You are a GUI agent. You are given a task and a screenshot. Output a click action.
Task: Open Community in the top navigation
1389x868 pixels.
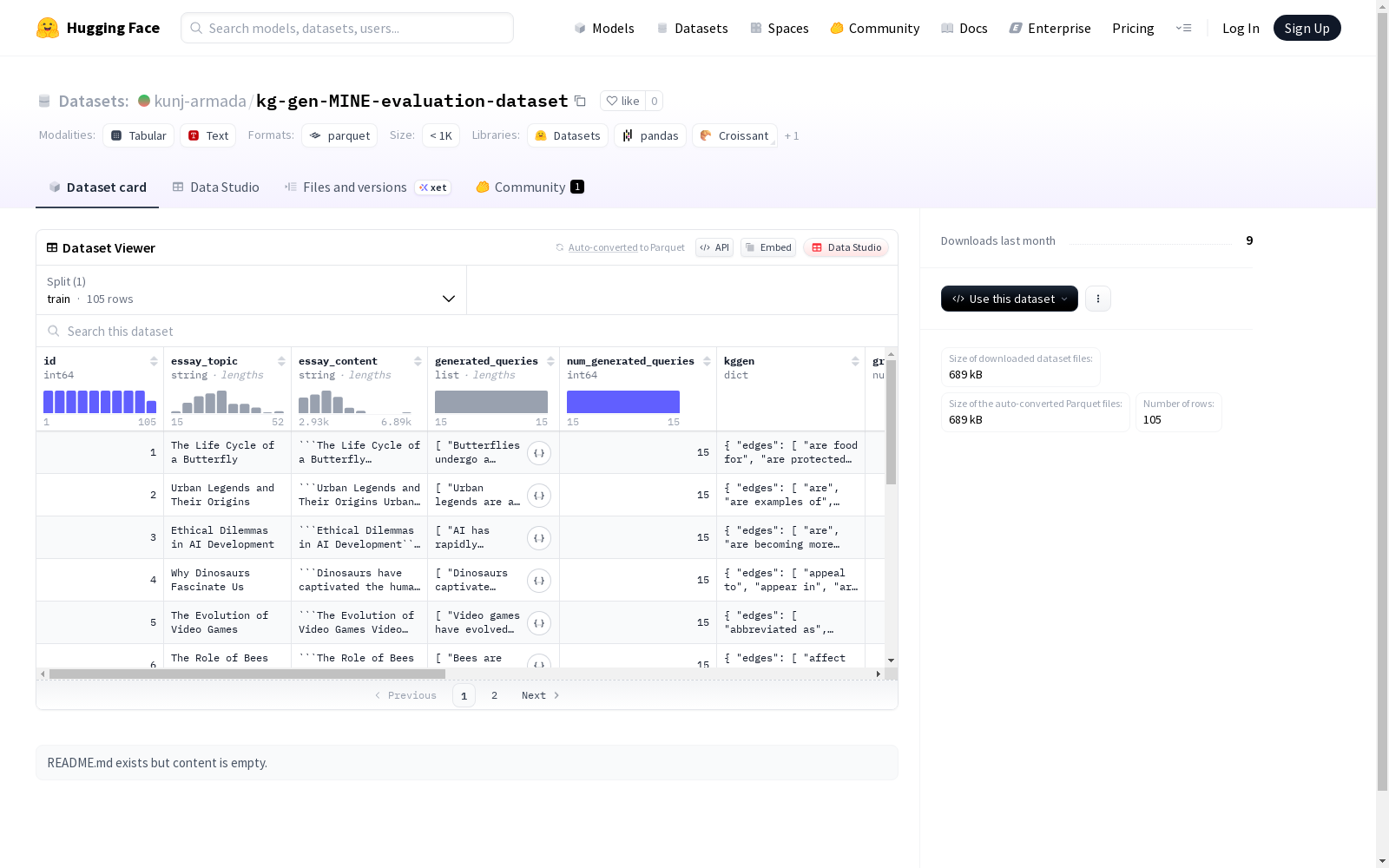[x=875, y=28]
